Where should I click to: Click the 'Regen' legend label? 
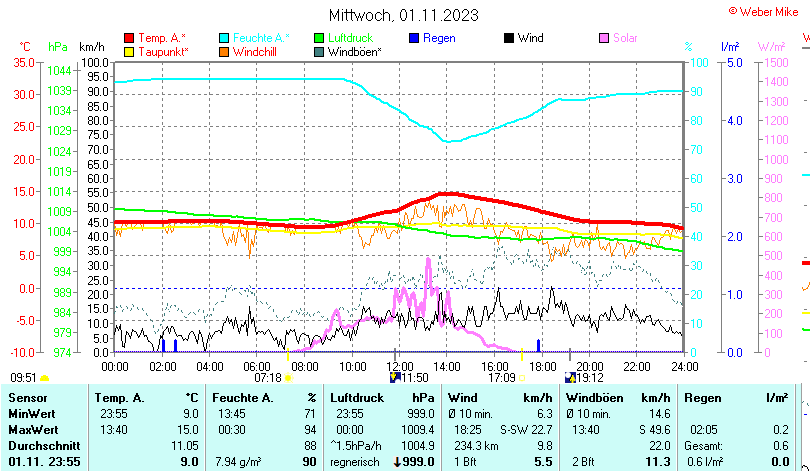click(x=439, y=38)
